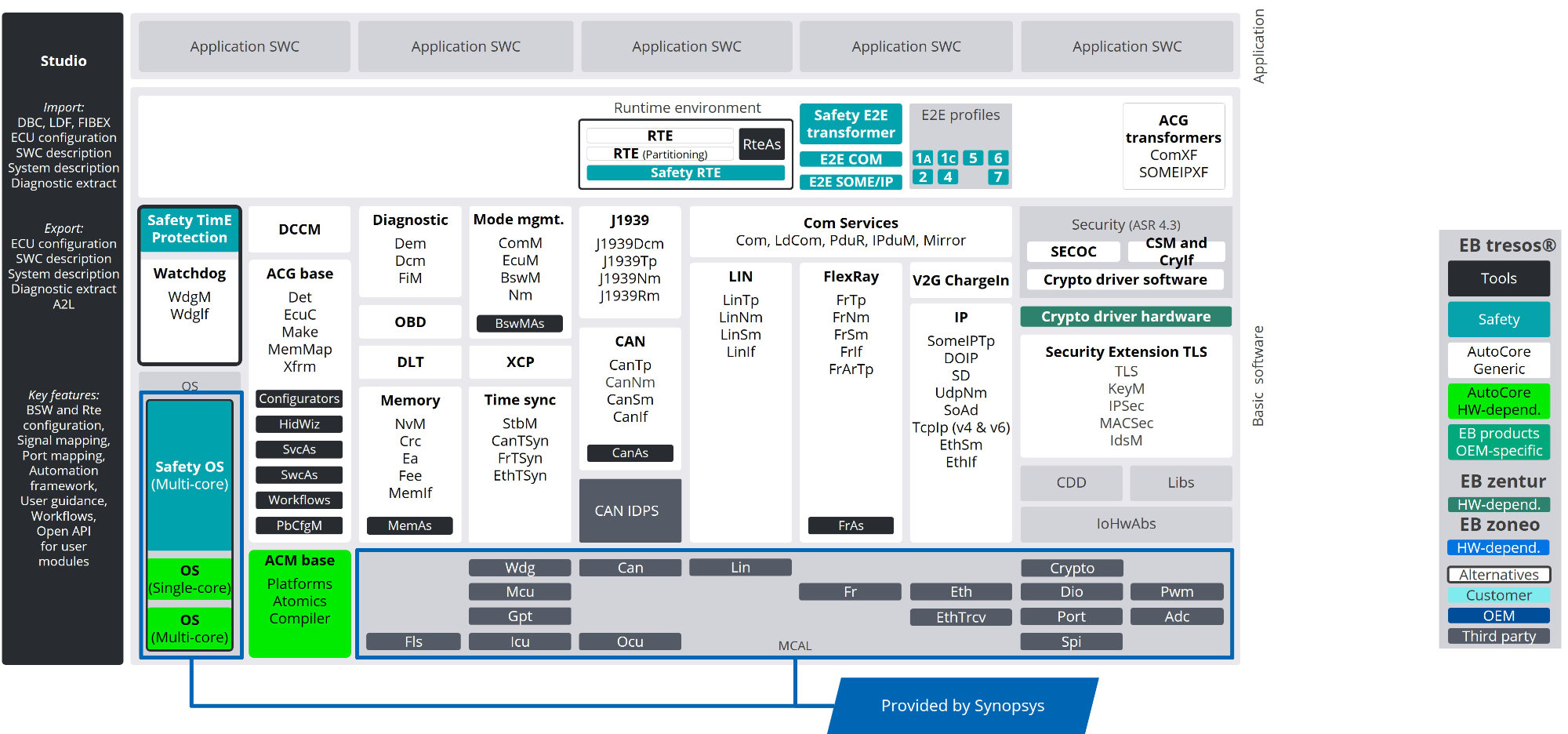Click the DLT module box
1568x734 pixels.
click(x=410, y=362)
